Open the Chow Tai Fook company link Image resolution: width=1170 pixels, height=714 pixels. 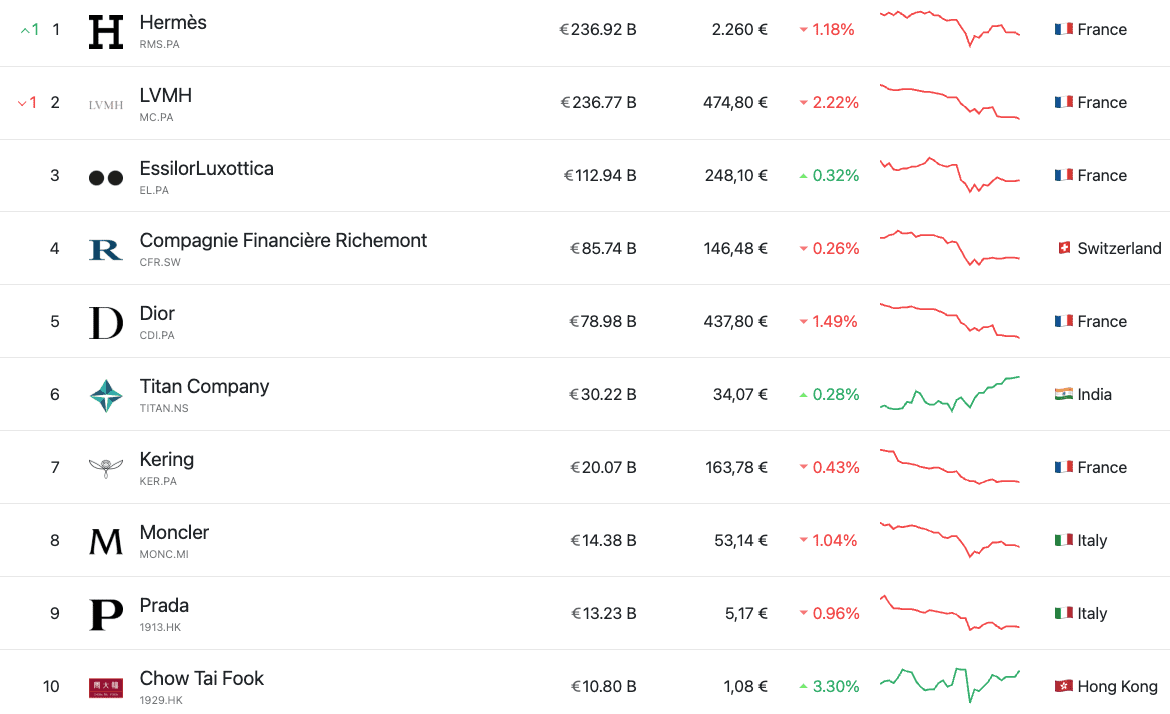pyautogui.click(x=201, y=678)
